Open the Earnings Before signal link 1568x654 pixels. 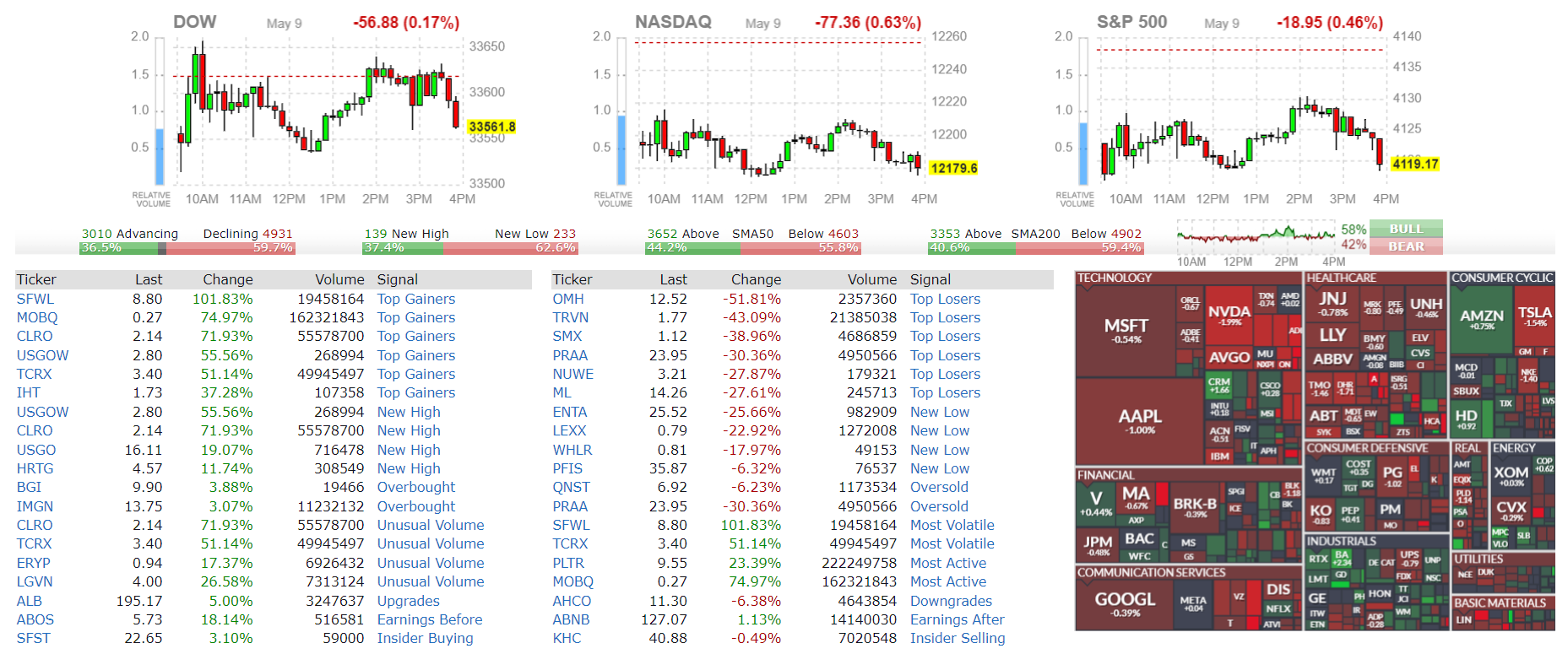coord(430,619)
